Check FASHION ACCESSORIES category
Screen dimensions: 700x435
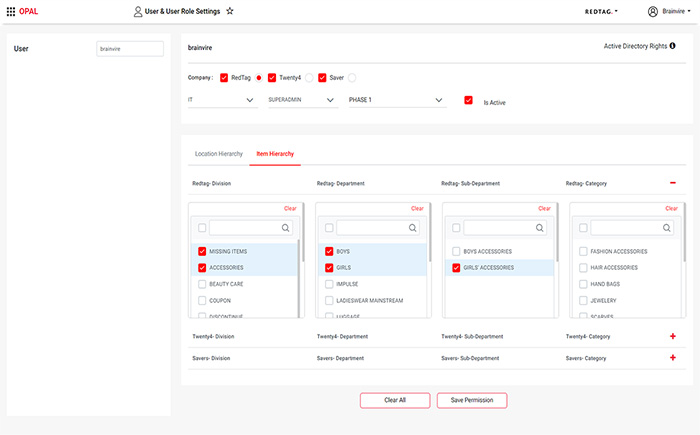pos(583,251)
